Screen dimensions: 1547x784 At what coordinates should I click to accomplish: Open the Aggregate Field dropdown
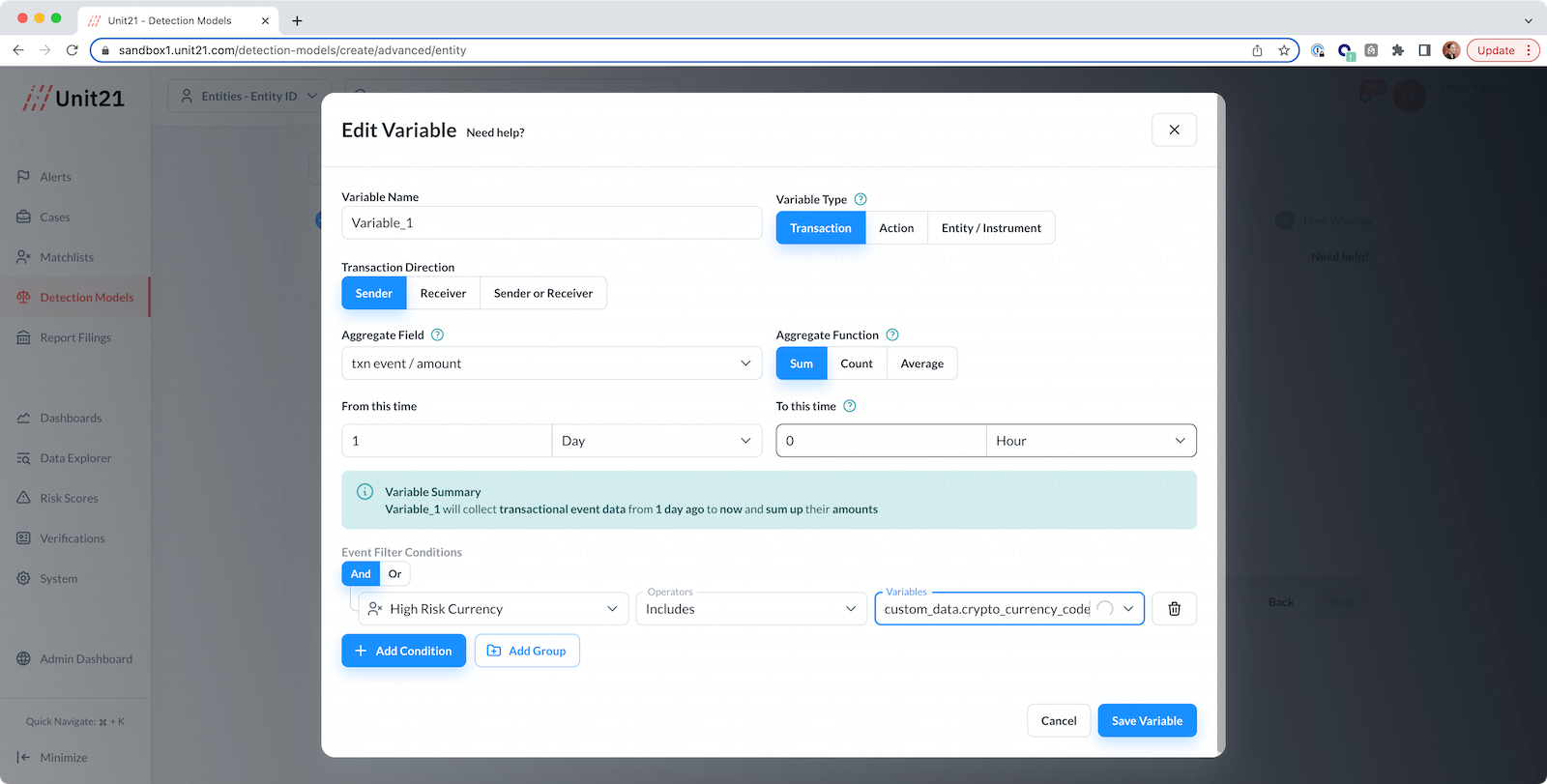551,363
